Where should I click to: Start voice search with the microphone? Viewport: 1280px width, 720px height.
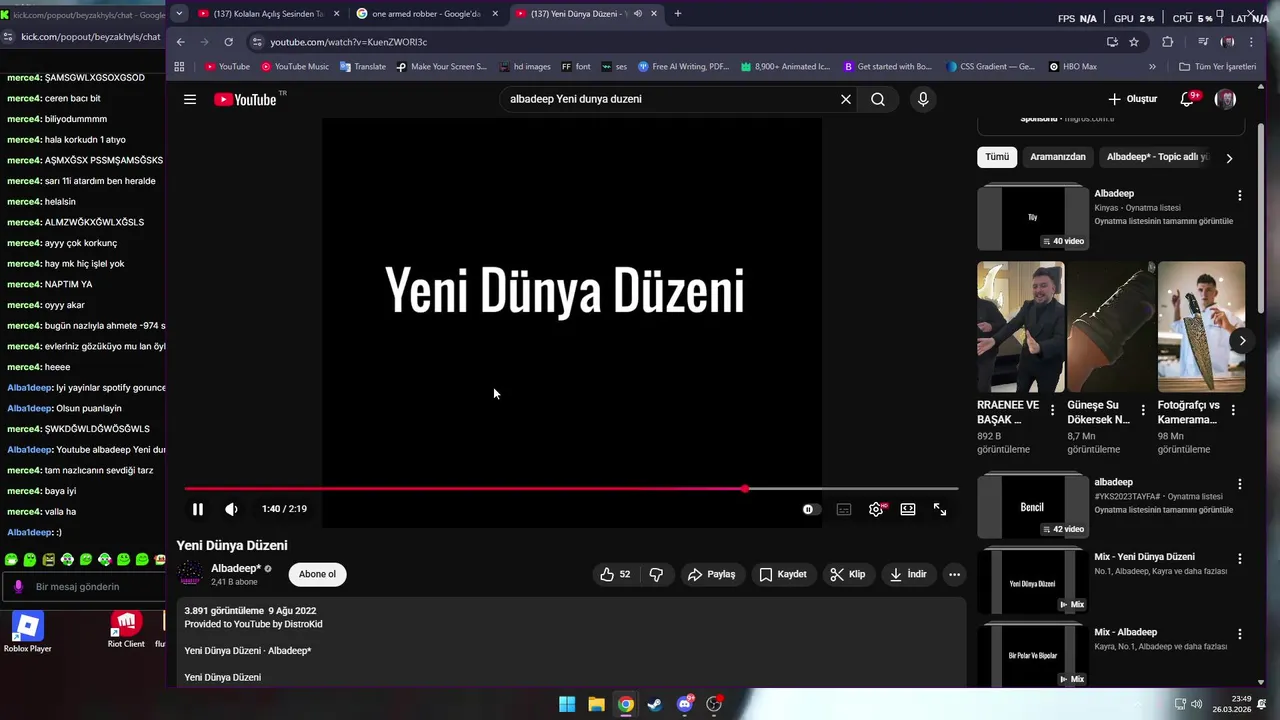point(923,99)
